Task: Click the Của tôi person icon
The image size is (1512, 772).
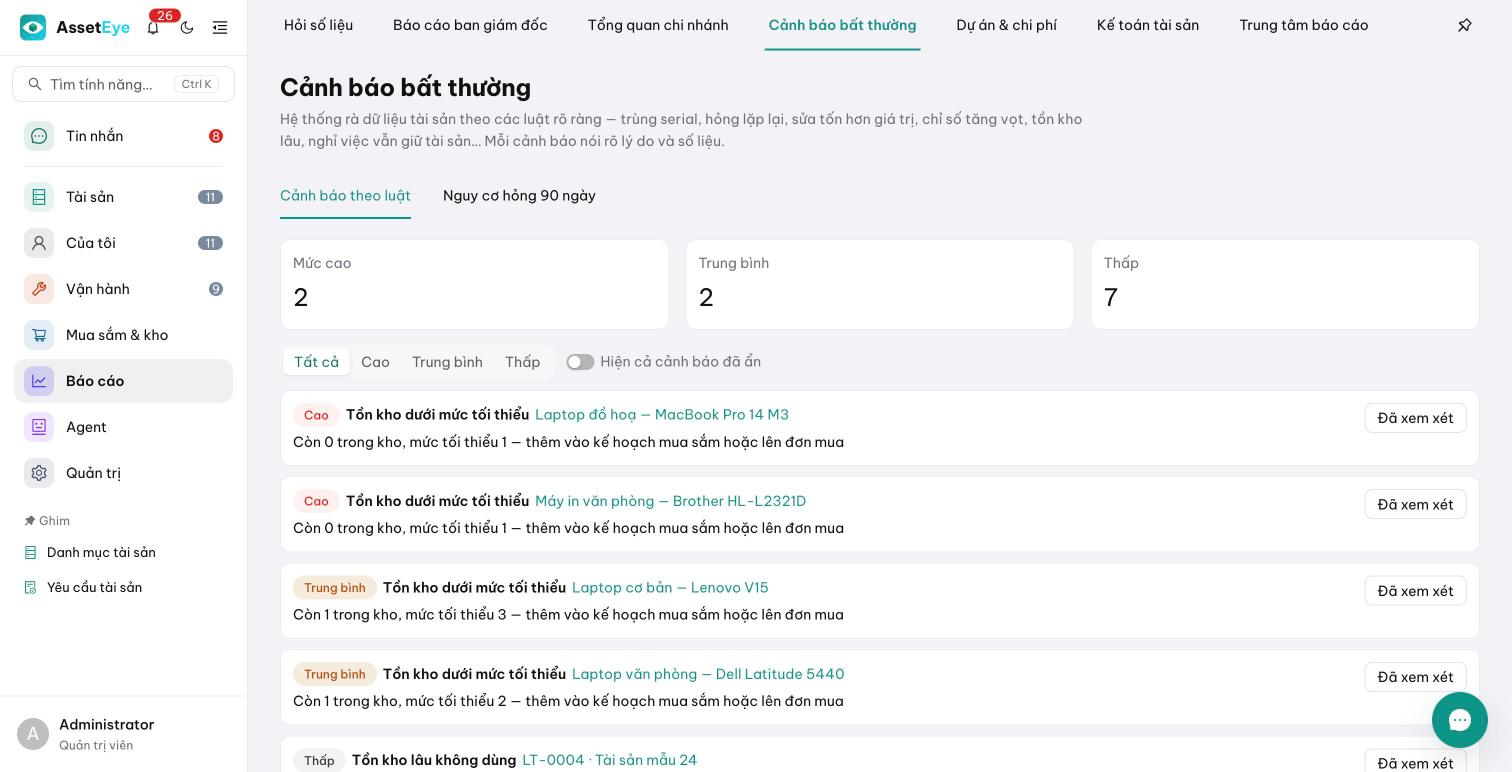Action: pos(39,243)
